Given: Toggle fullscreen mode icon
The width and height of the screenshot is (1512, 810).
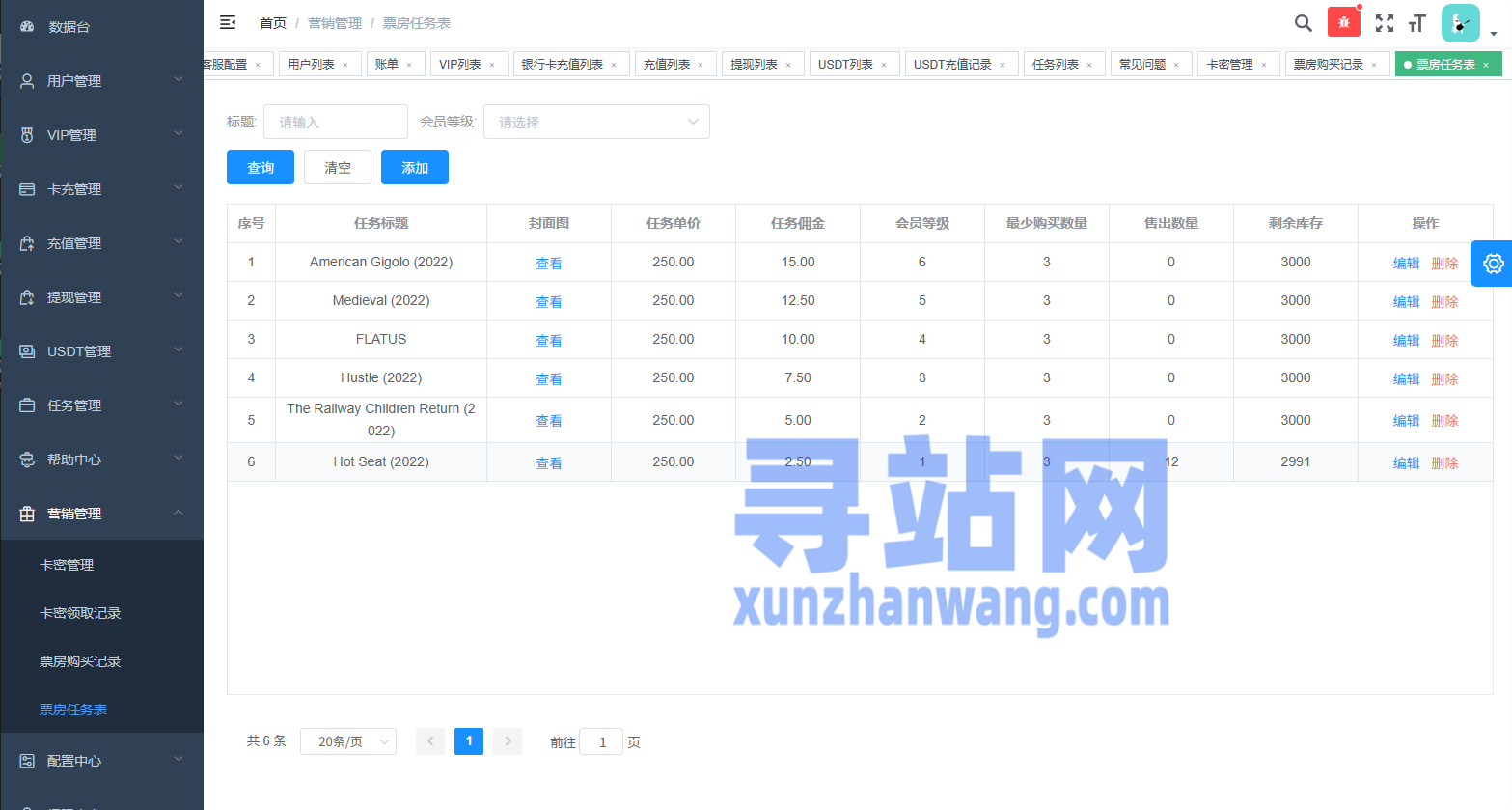Looking at the screenshot, I should (1384, 23).
